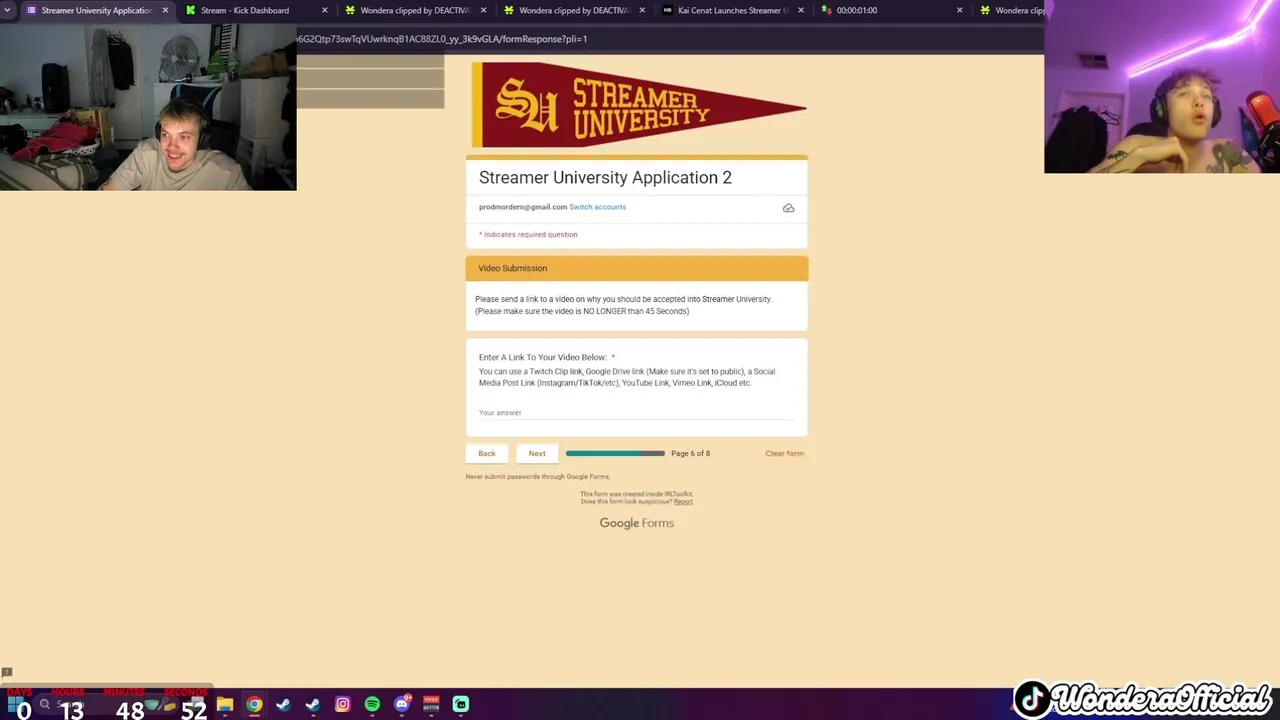Click the Page 6 of 8 label
1280x720 pixels.
[690, 453]
